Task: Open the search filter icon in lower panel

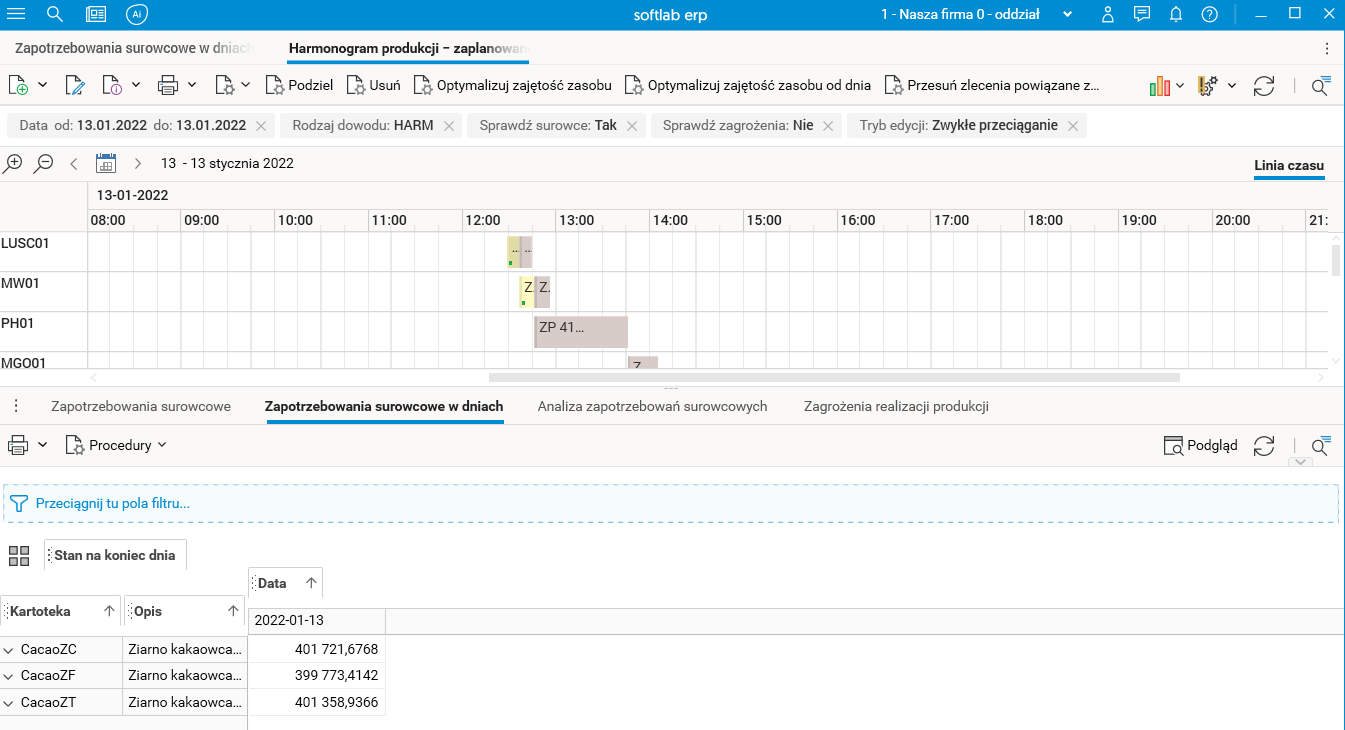Action: click(1320, 446)
